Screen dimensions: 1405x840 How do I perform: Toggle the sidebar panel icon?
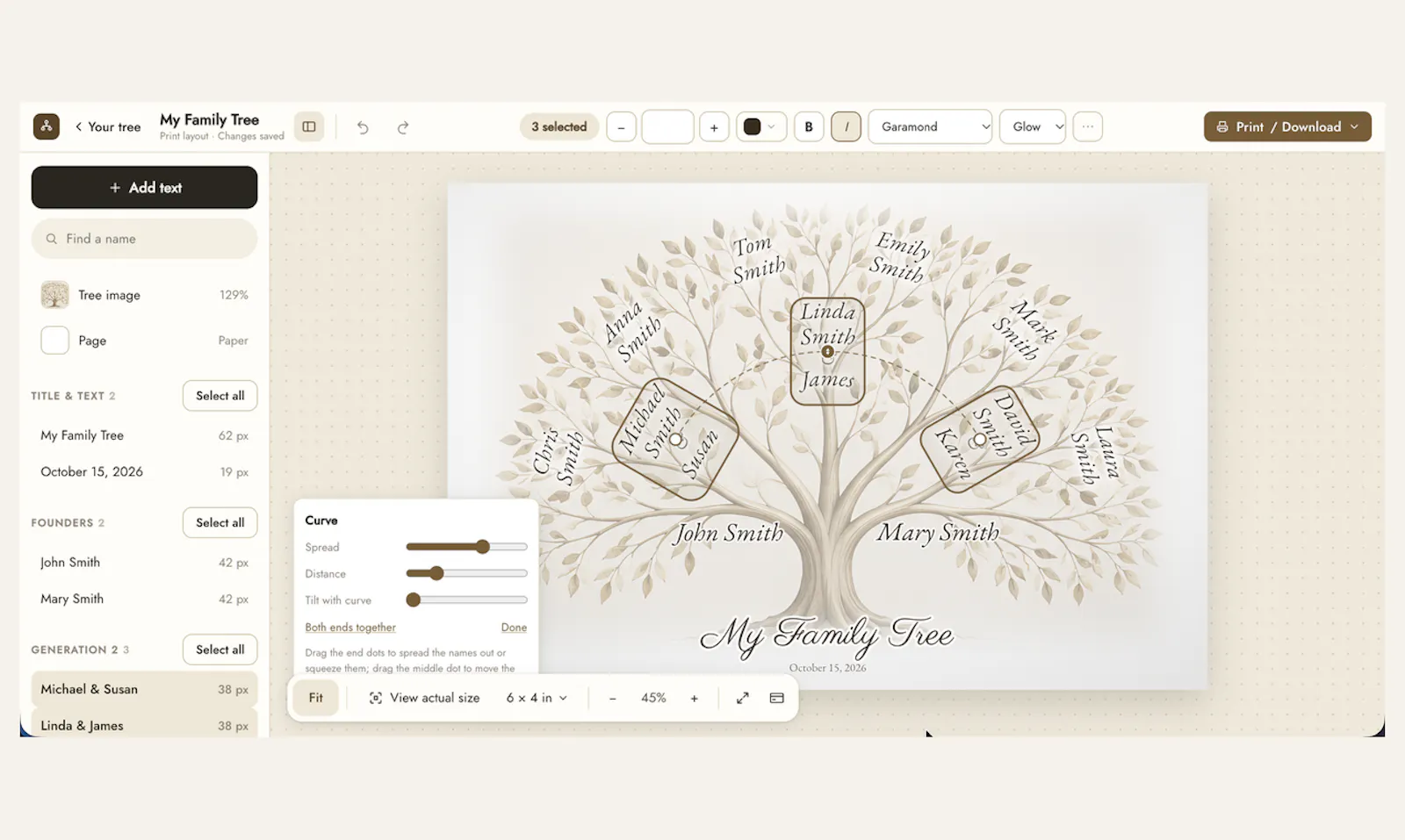point(309,126)
